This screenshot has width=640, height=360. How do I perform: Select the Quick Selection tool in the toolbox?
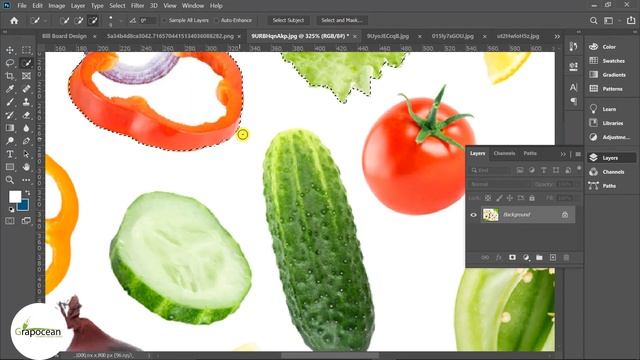click(26, 63)
